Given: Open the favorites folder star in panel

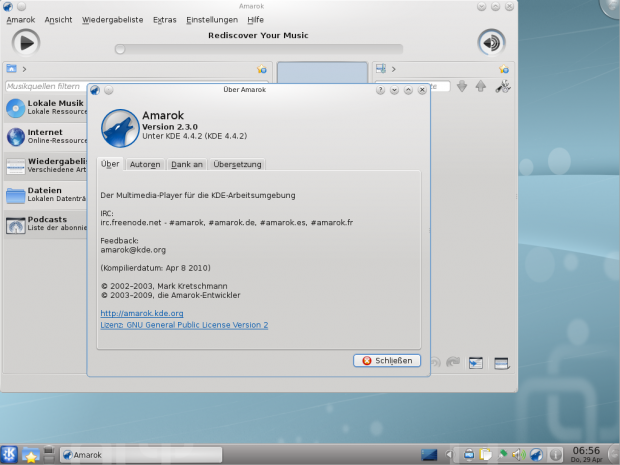Looking at the screenshot, I should point(30,455).
